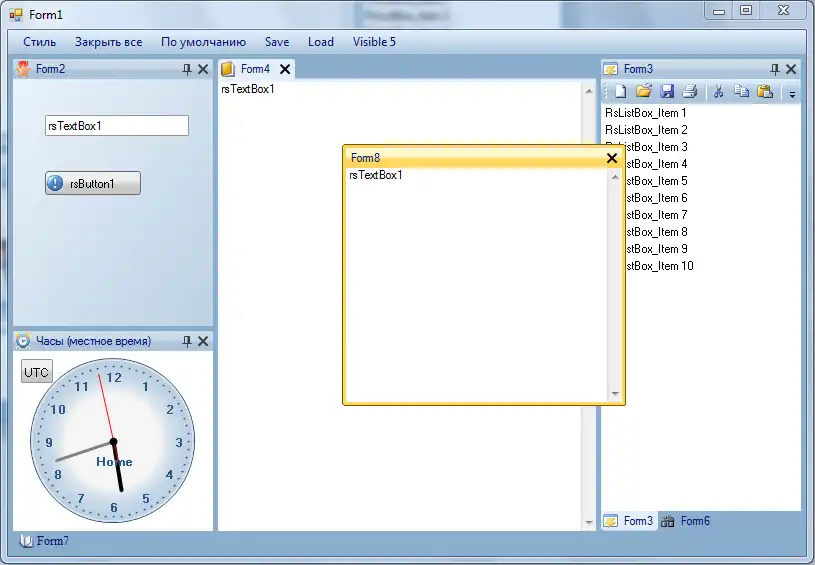815x565 pixels.
Task: Select the list row ending in Item 6
Action: click(x=712, y=198)
